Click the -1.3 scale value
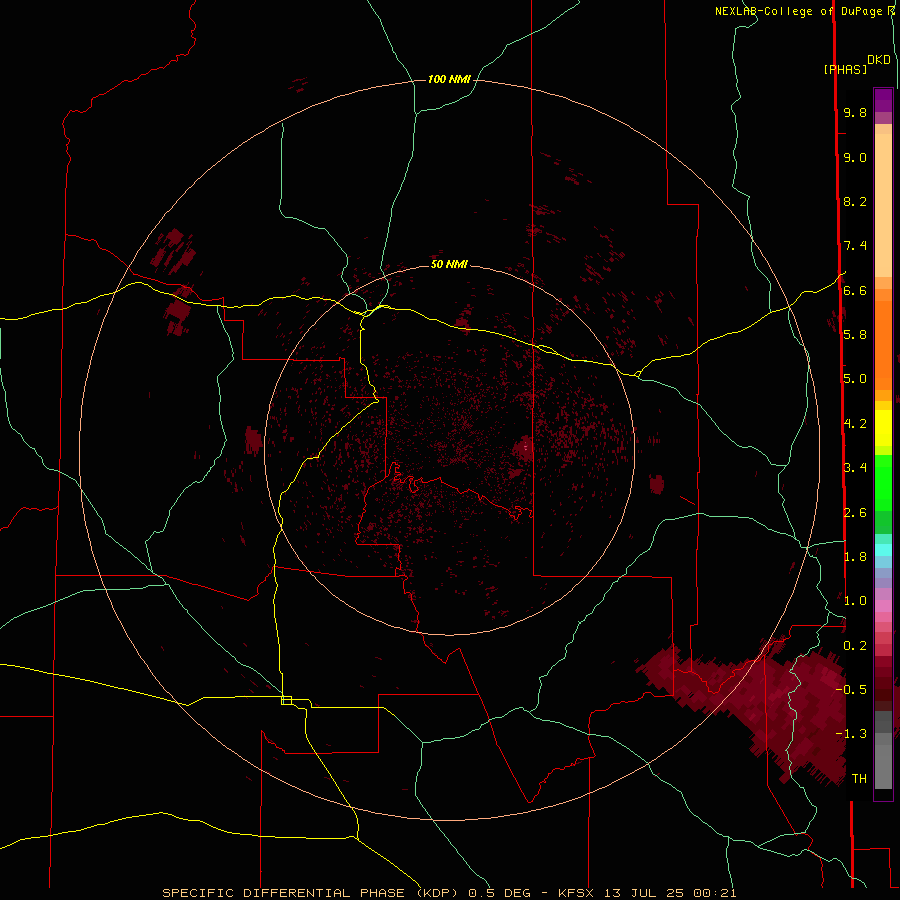 coord(852,734)
